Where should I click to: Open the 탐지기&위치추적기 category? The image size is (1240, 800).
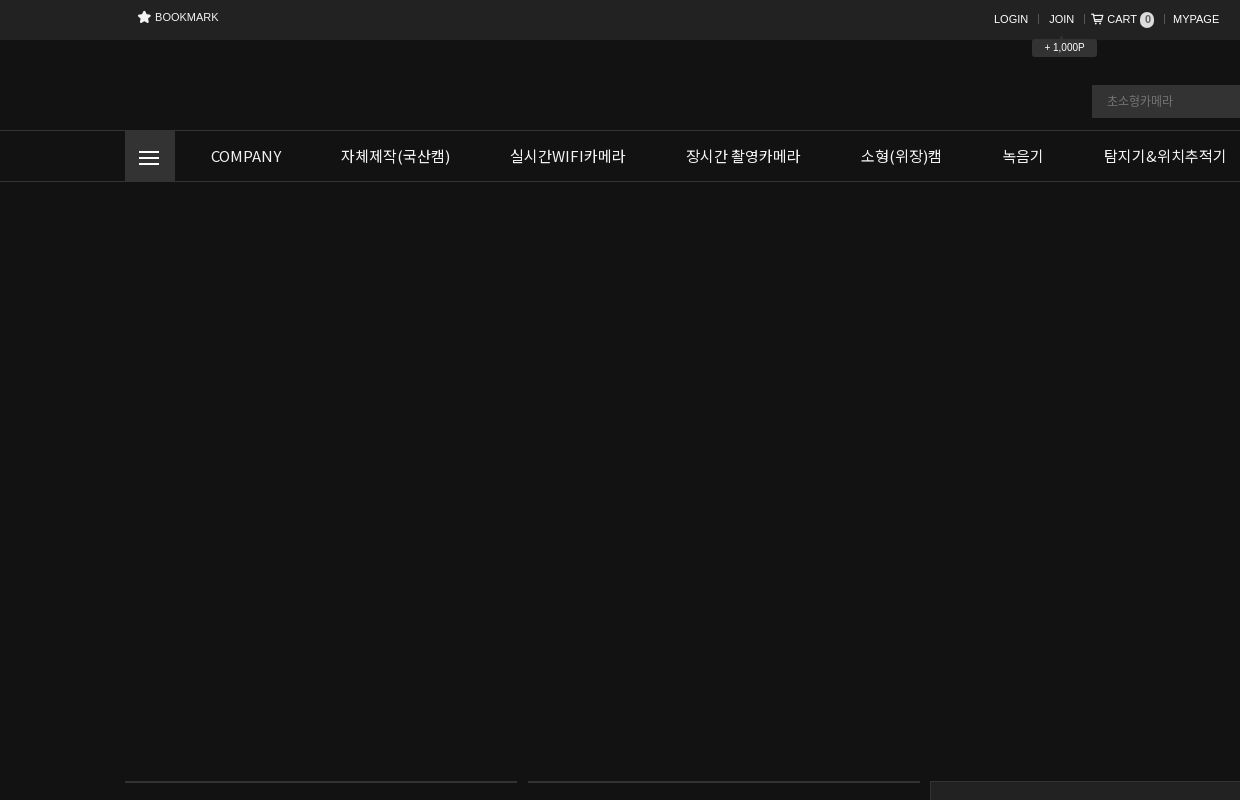(x=1164, y=157)
